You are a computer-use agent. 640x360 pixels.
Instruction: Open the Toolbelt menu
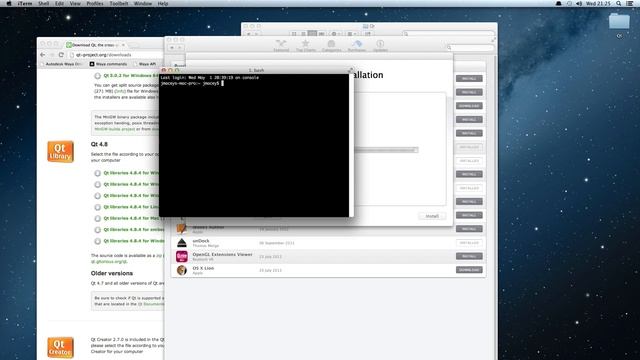[x=119, y=3]
